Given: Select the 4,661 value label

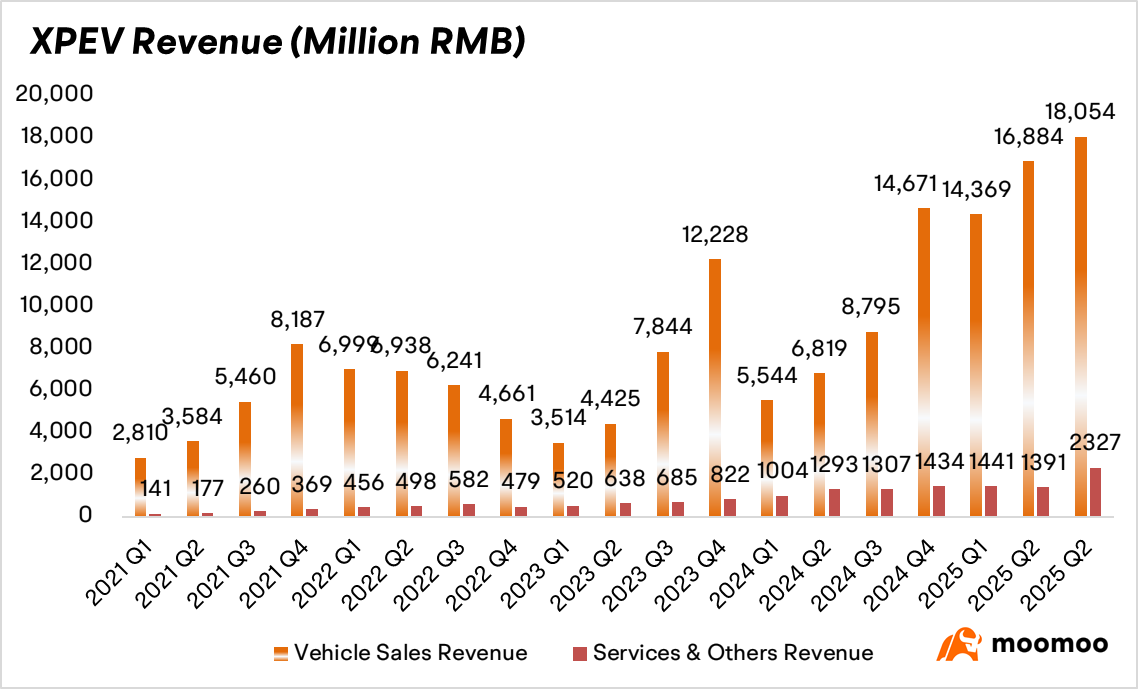Looking at the screenshot, I should tap(506, 394).
